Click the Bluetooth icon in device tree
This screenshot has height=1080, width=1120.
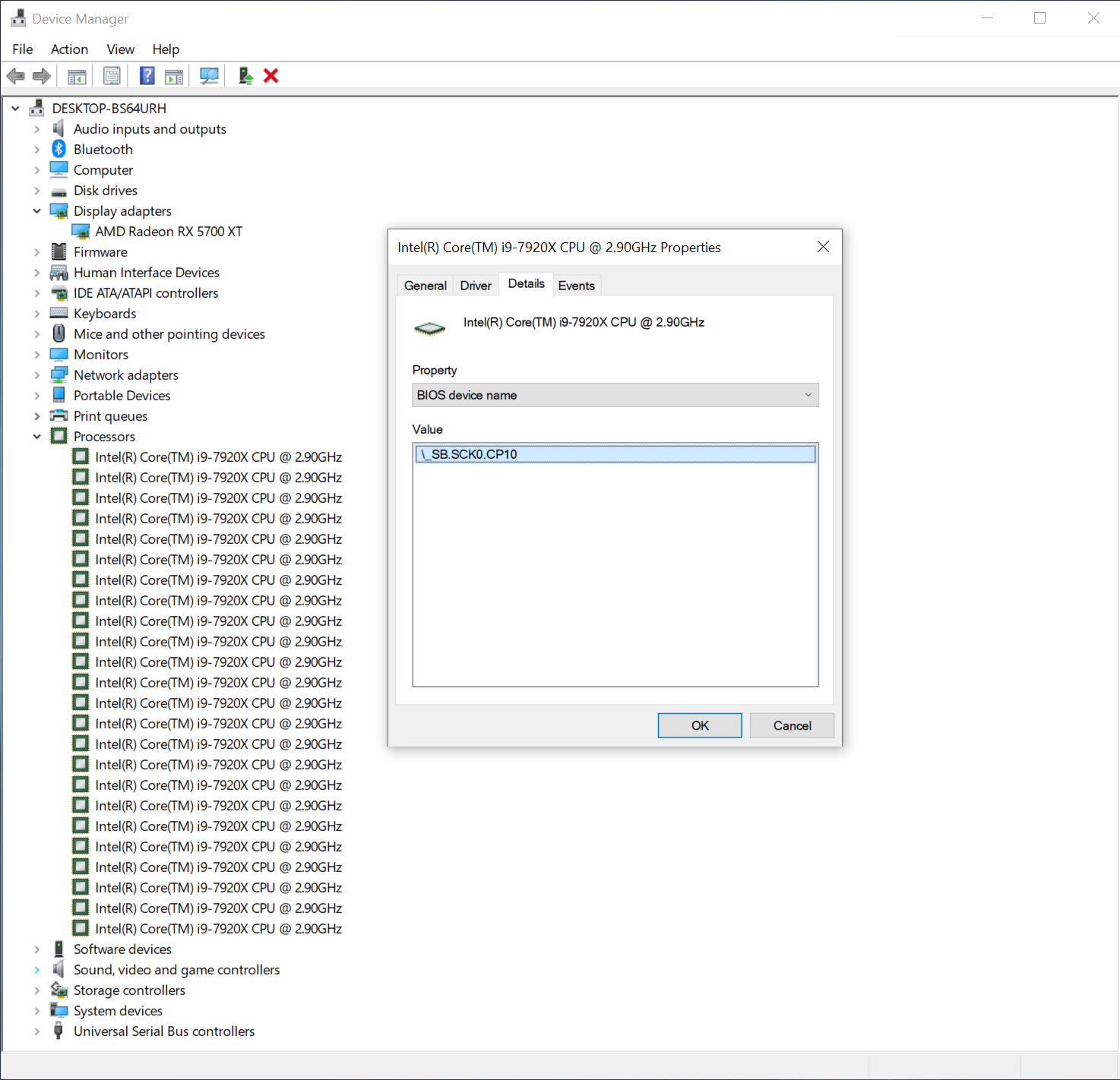click(x=59, y=150)
